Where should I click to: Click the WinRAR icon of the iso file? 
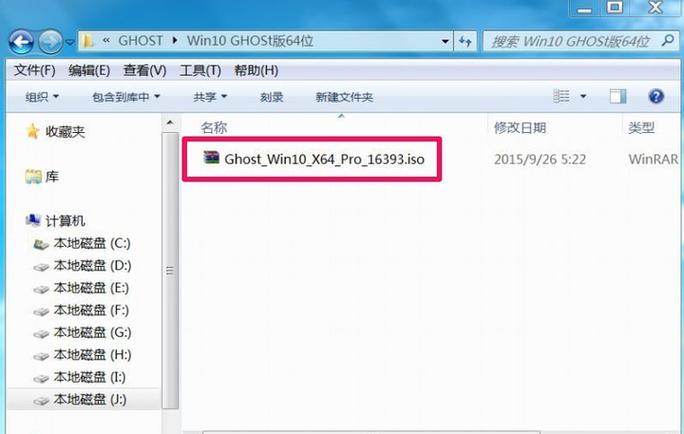211,157
